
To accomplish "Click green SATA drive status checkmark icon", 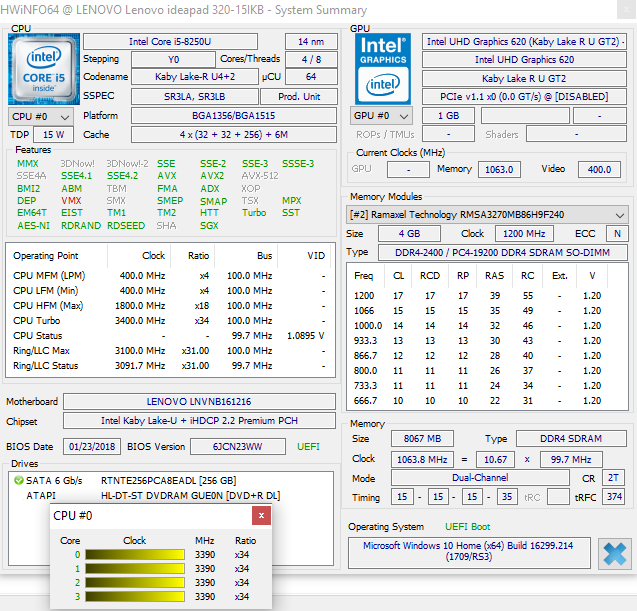I will coord(19,480).
